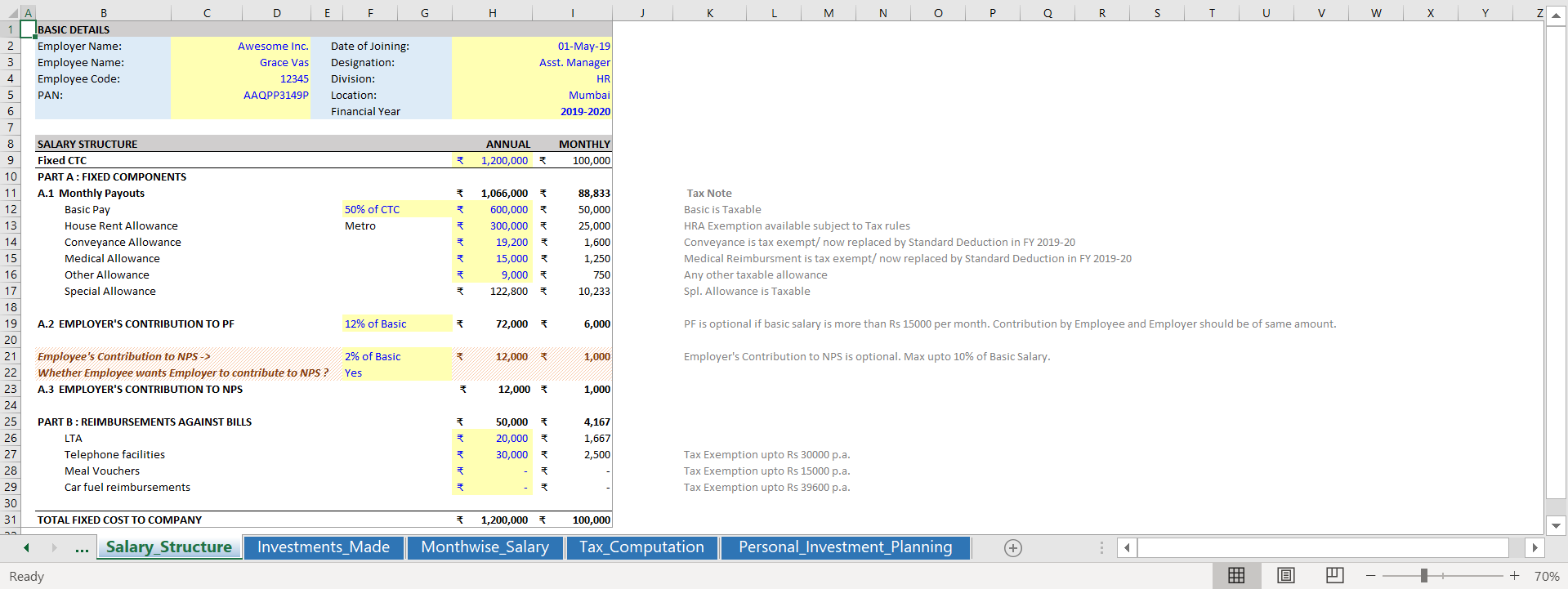Select Employee Code cell 12345

pos(294,79)
